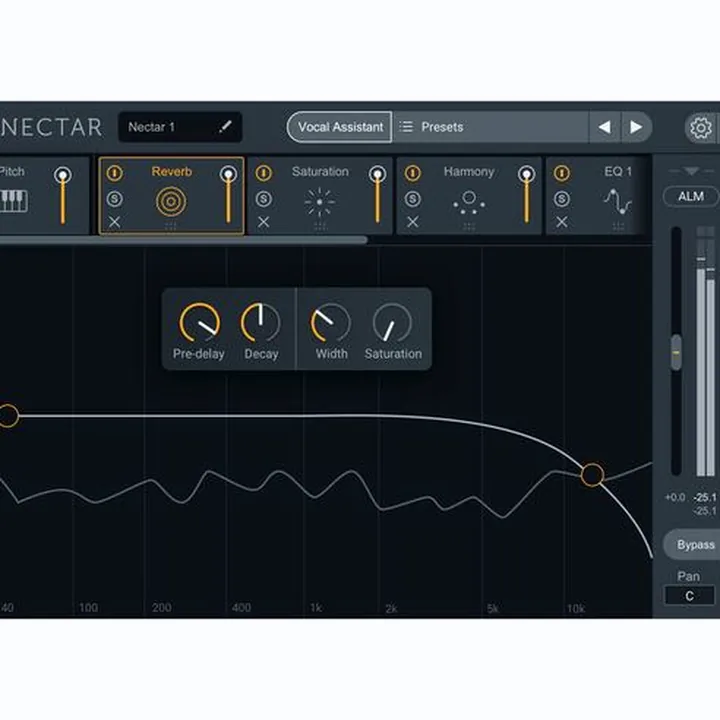Grab the Saturation module reorder handle dots
Viewport: 720px width, 720px height.
point(320,226)
